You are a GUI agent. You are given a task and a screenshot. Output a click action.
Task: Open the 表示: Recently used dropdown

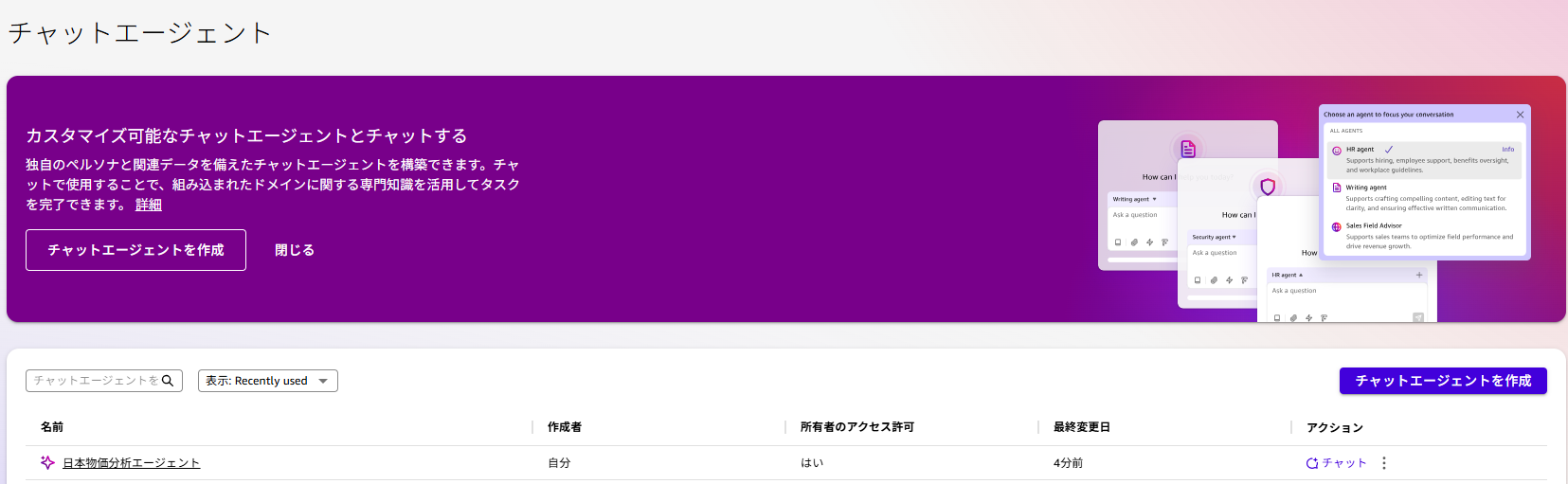pyautogui.click(x=268, y=381)
